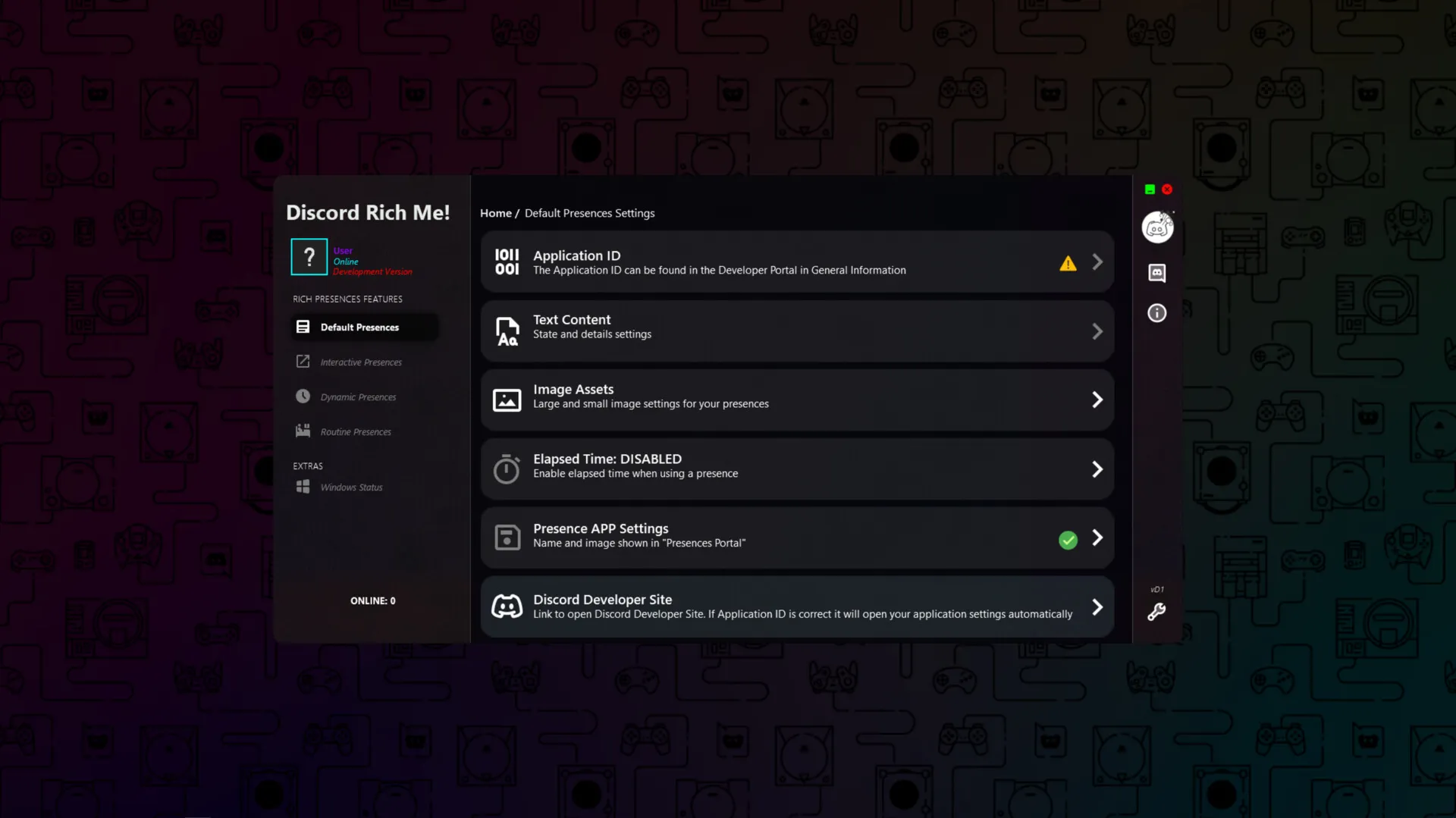Click the Discord chat icon in right sidebar

point(1157,273)
